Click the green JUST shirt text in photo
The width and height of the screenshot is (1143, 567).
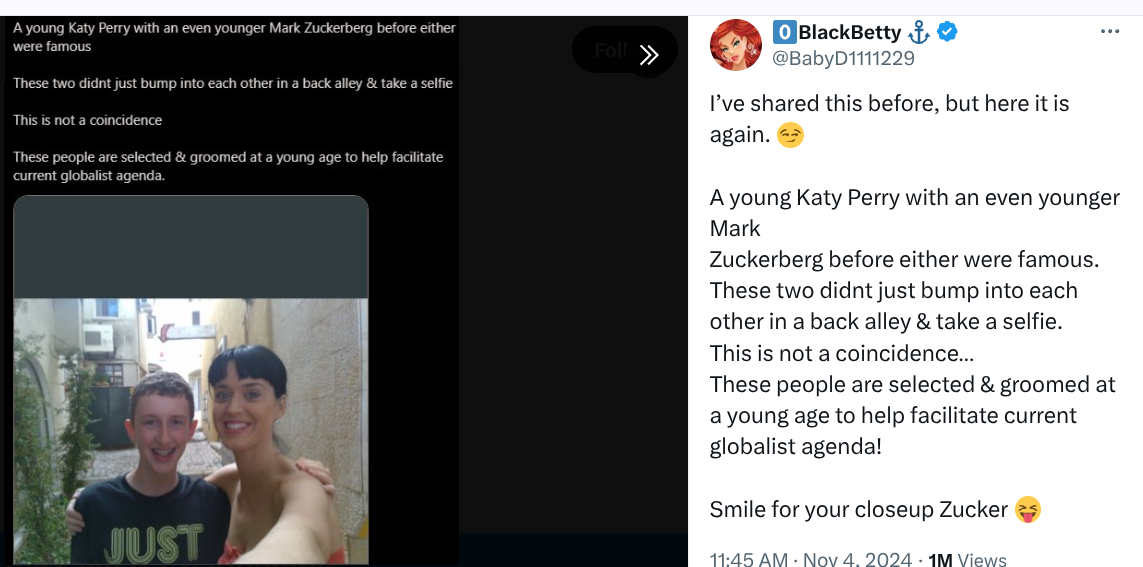(152, 543)
